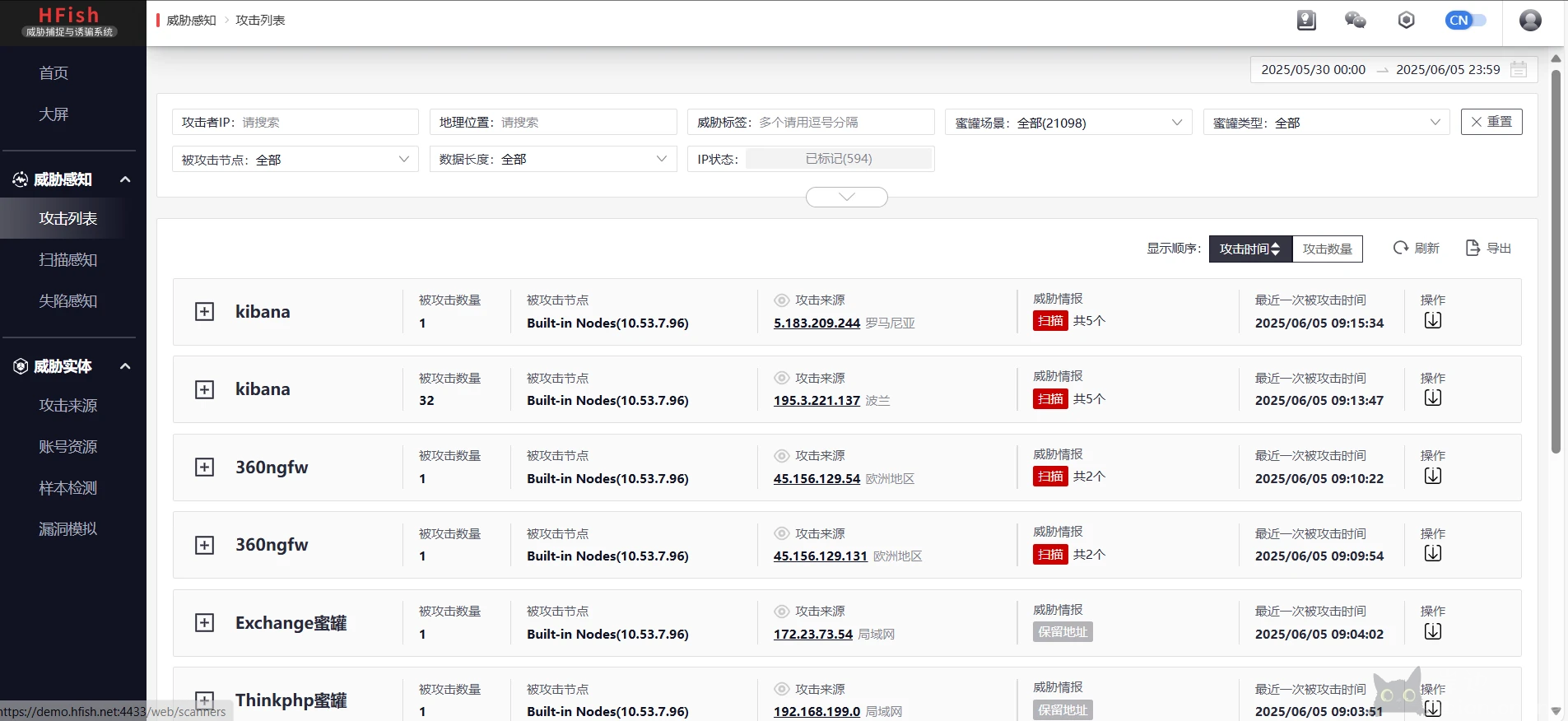Collapse the filter panel chevron
The width and height of the screenshot is (1568, 721).
coord(846,198)
